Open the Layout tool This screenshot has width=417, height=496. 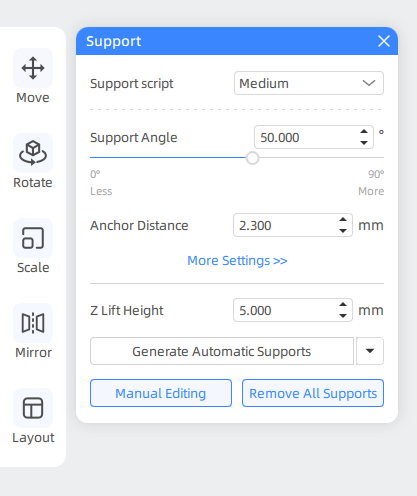33,408
